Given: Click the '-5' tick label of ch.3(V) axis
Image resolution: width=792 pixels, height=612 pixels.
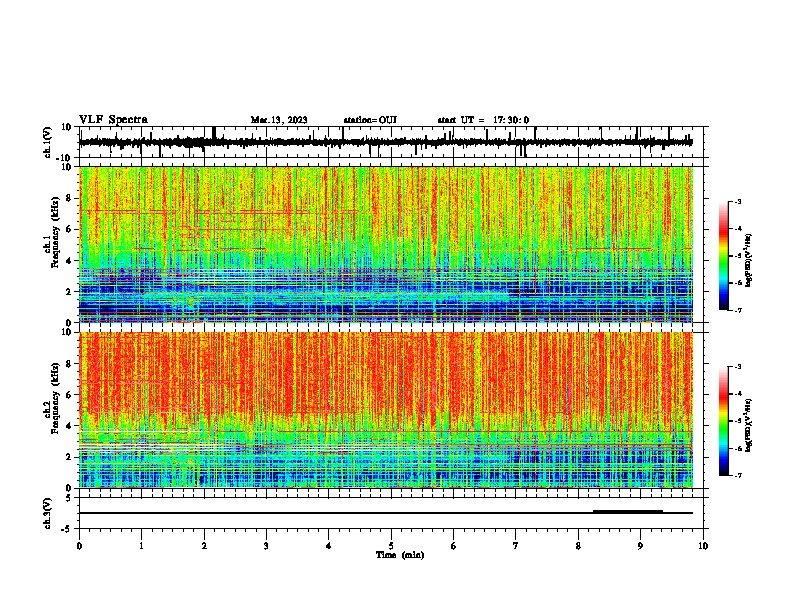Looking at the screenshot, I should (67, 529).
